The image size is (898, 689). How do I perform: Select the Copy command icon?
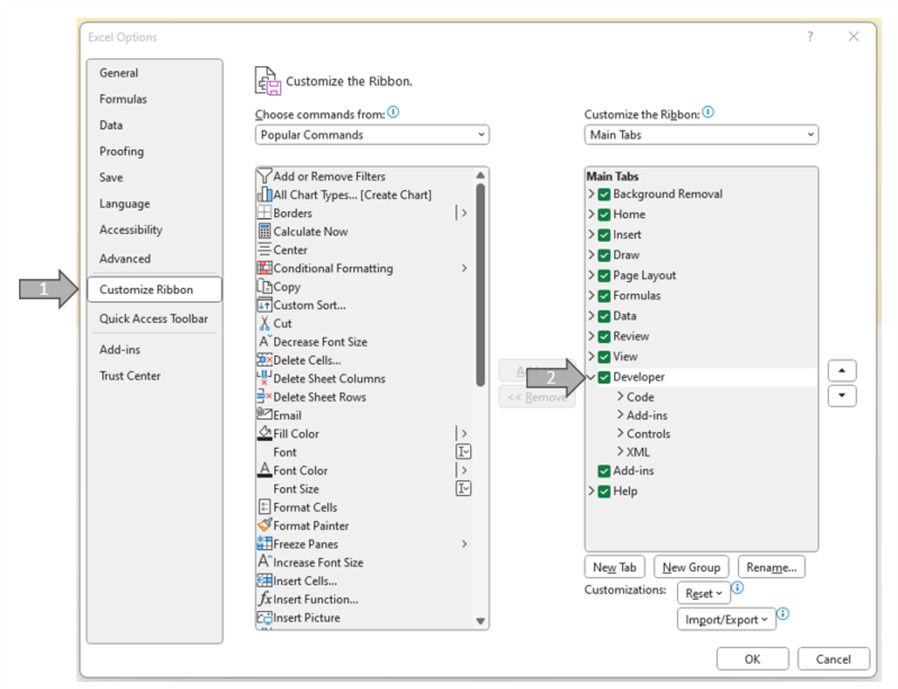click(265, 286)
